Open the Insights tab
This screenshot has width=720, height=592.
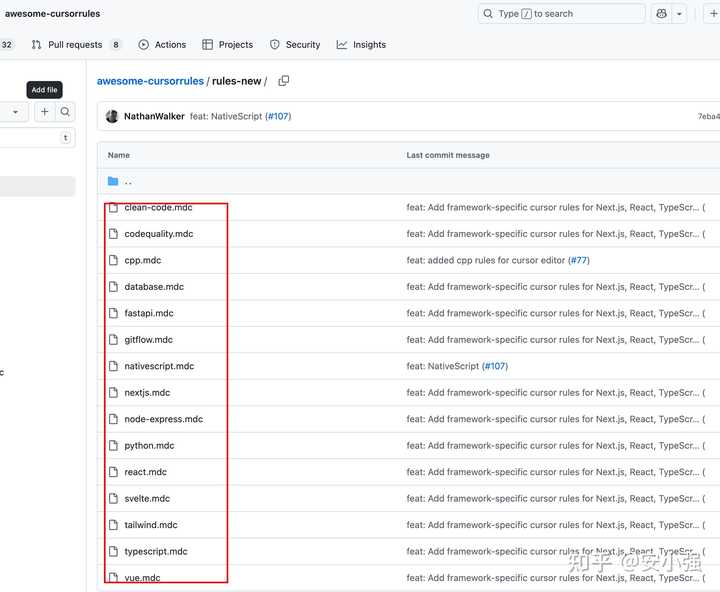click(x=361, y=45)
